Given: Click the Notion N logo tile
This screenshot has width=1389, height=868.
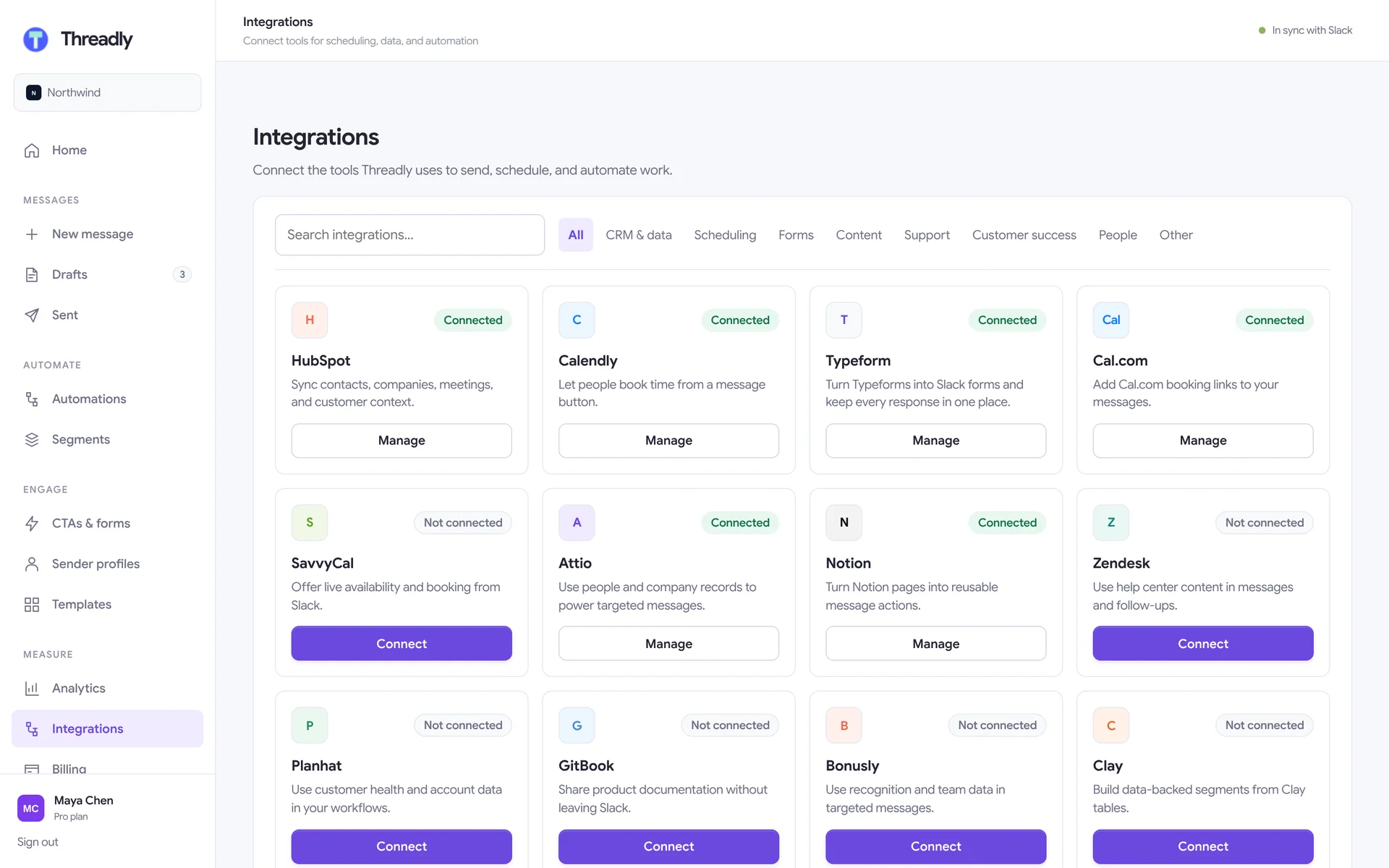Looking at the screenshot, I should pos(844,522).
